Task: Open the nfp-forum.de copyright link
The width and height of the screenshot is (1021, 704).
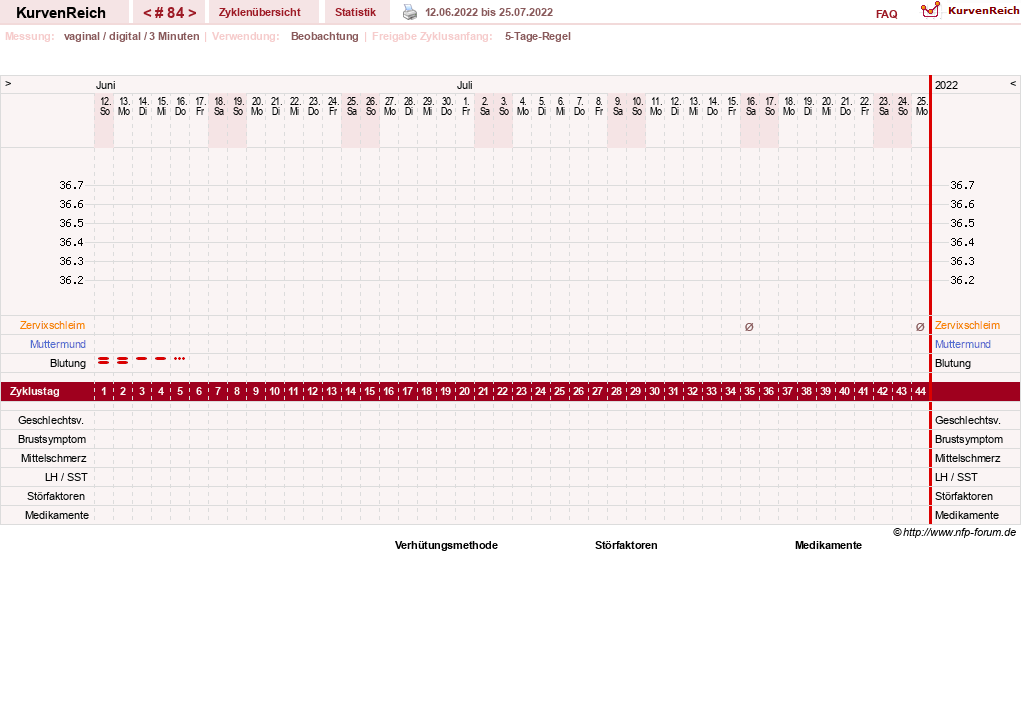Action: (x=955, y=532)
